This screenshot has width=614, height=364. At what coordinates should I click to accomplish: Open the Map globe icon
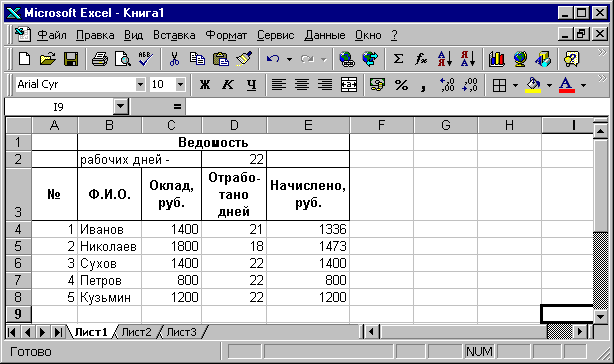(520, 59)
